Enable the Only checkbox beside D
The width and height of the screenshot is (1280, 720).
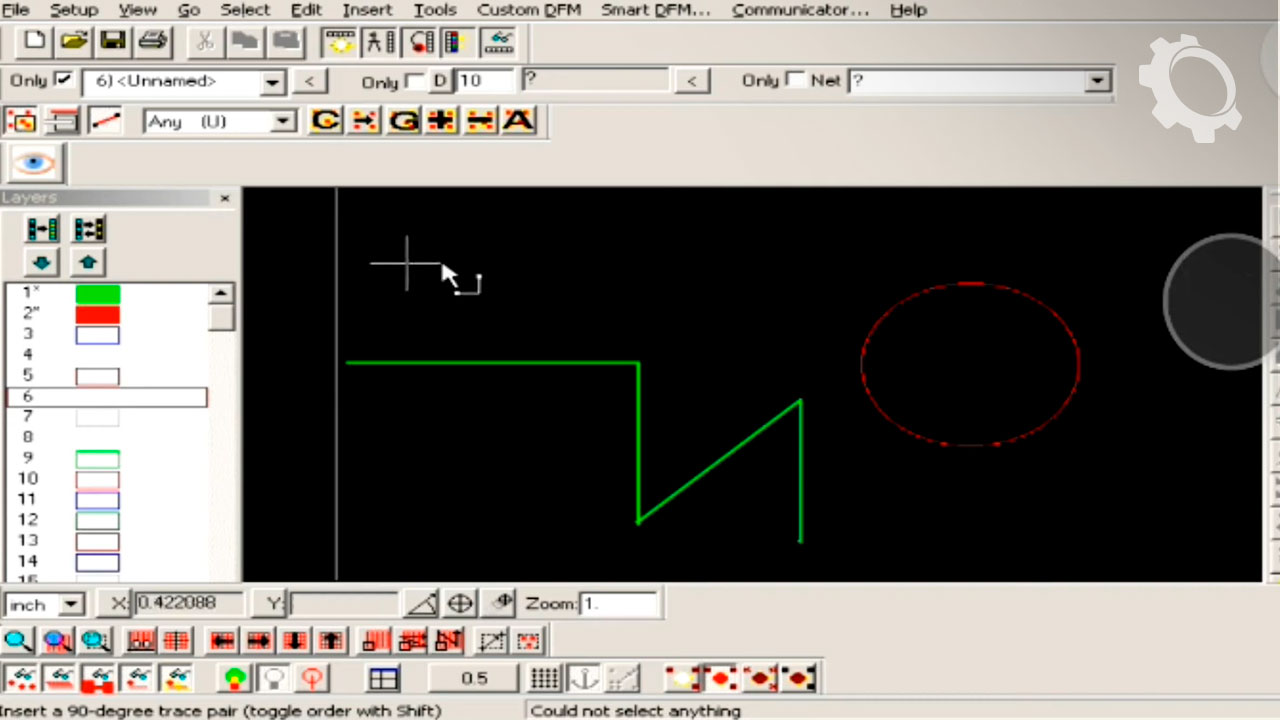(x=415, y=81)
